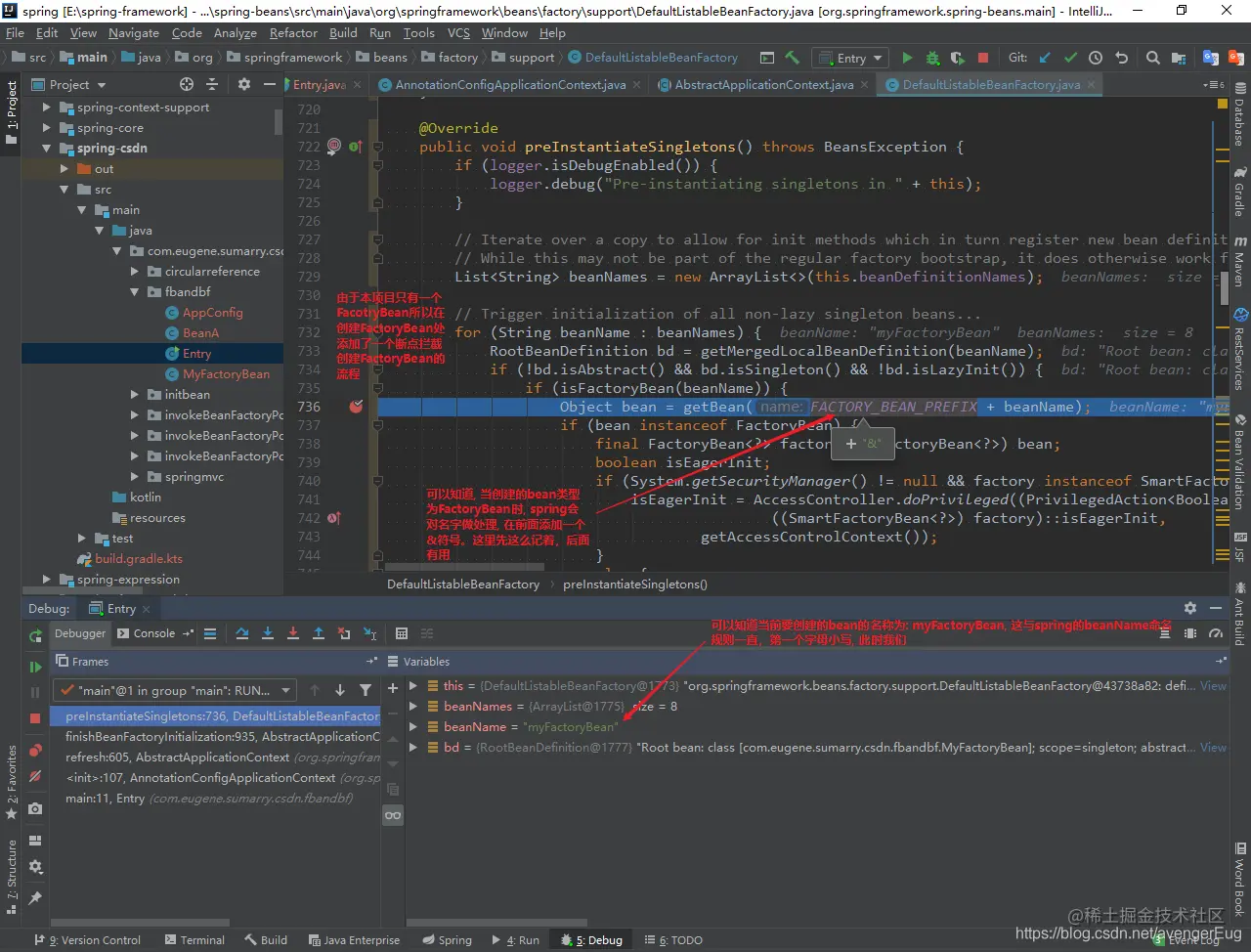Stop debugging with the red square in the debug panel
1251x952 pixels.
coord(35,717)
